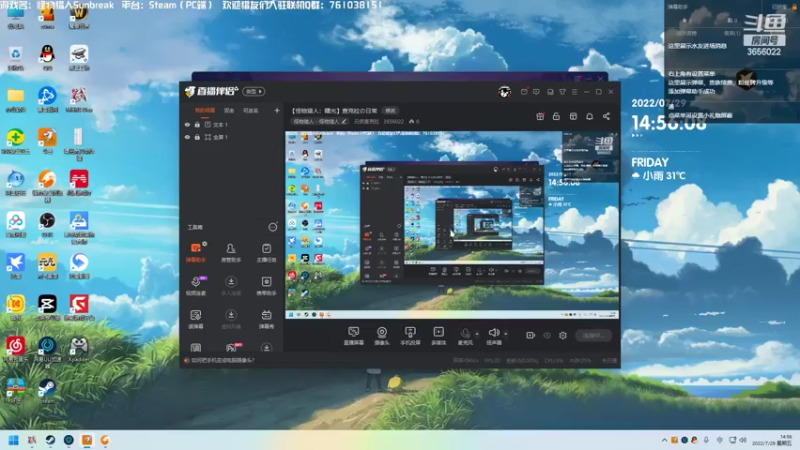Click the microphone tool with the purple badge

point(196,285)
